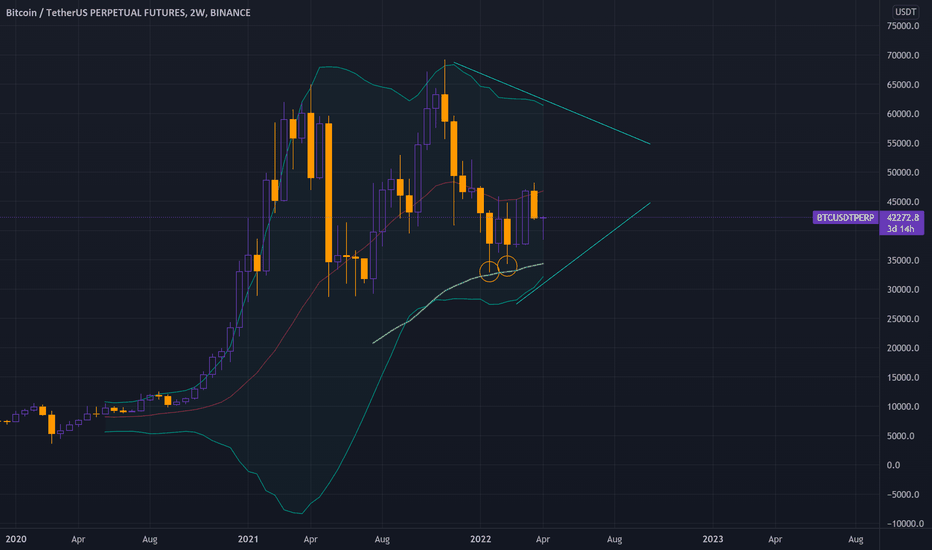
Task: Click the 60000.0 price axis label
Action: pyautogui.click(x=902, y=114)
